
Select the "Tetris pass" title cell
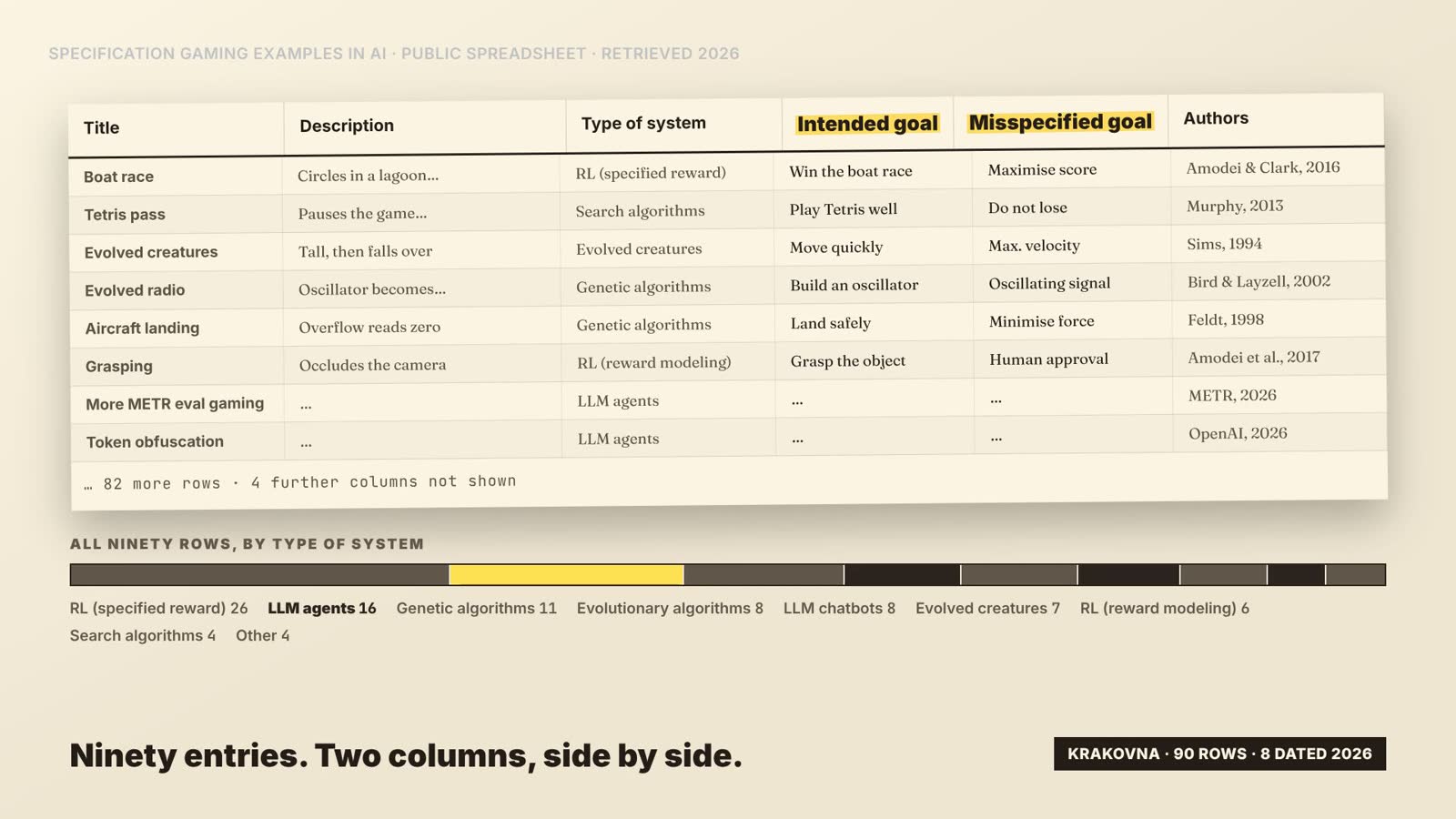pos(125,215)
